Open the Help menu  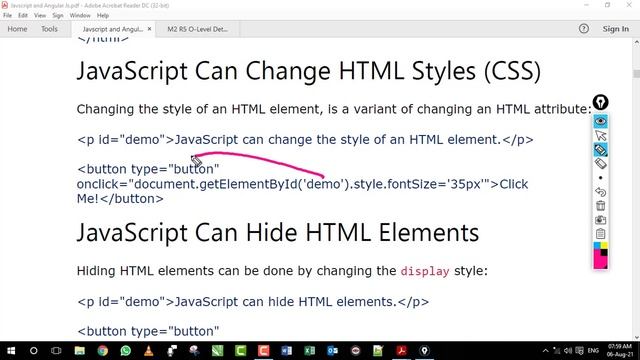click(103, 15)
